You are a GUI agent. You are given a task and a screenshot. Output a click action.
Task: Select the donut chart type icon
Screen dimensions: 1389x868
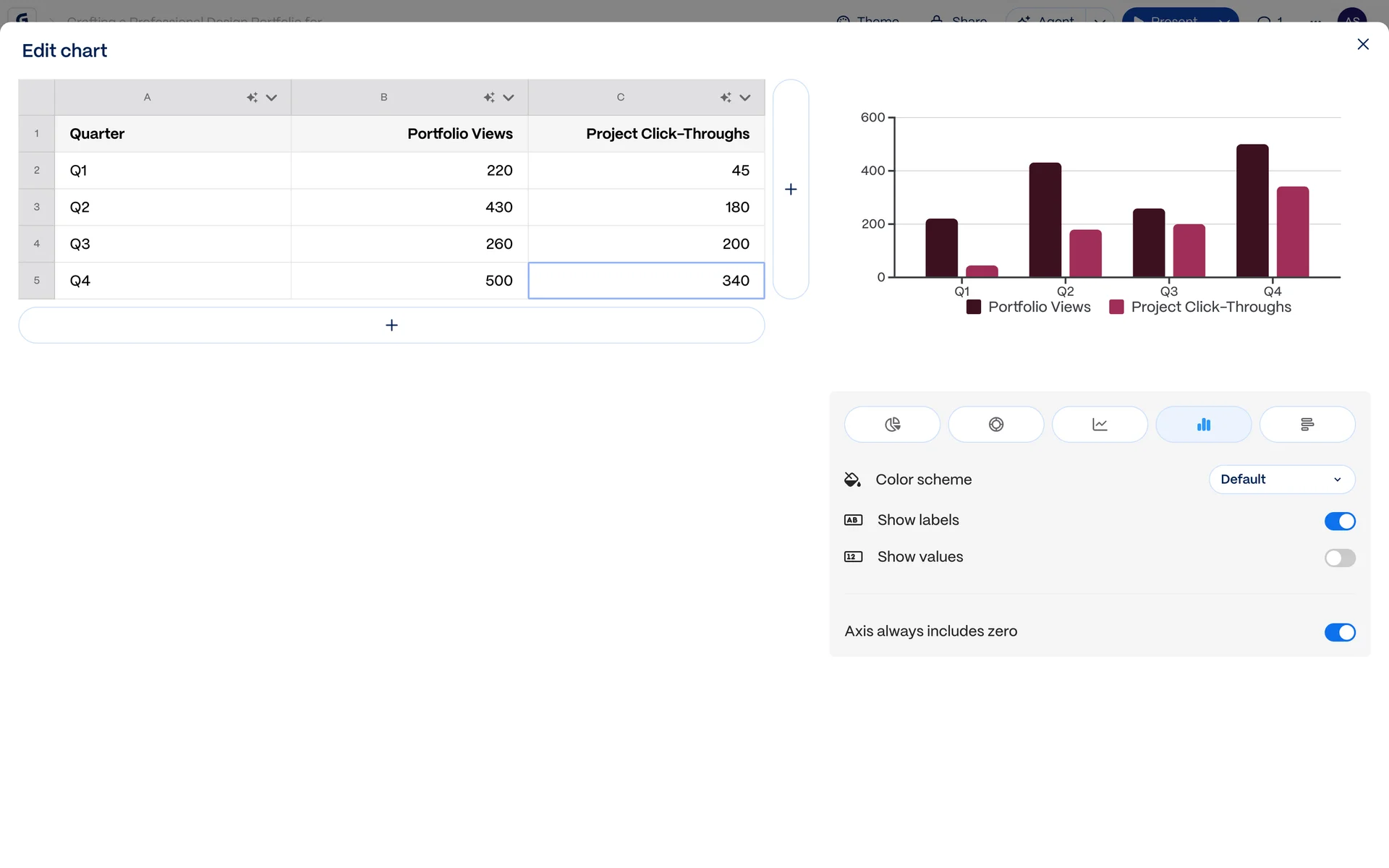[x=995, y=425]
